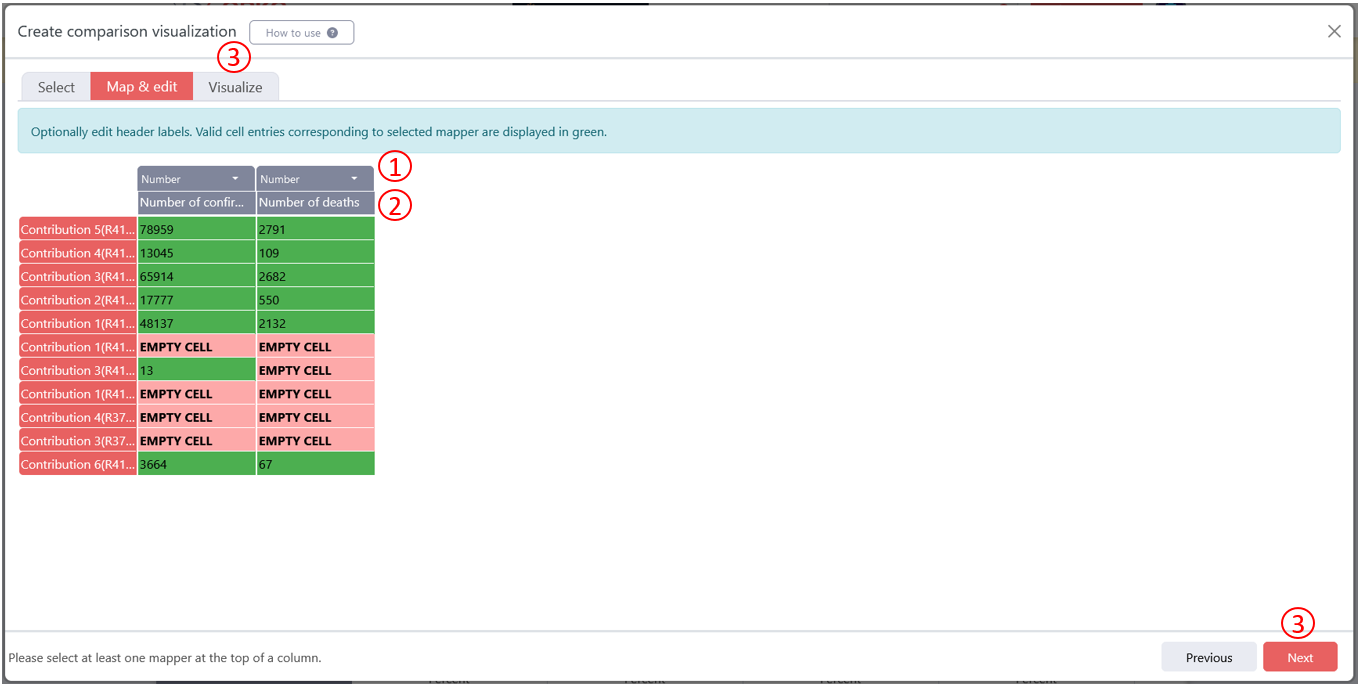Click the Previous button
Image resolution: width=1360 pixels, height=685 pixels.
point(1208,657)
